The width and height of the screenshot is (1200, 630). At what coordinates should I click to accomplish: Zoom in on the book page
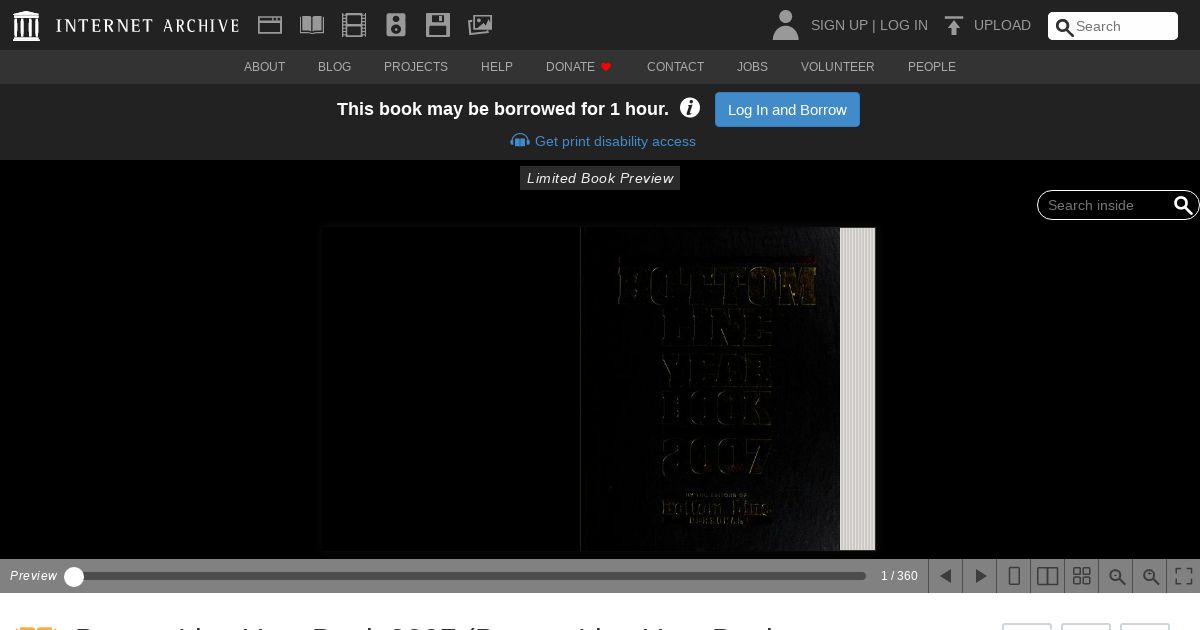(x=1151, y=576)
